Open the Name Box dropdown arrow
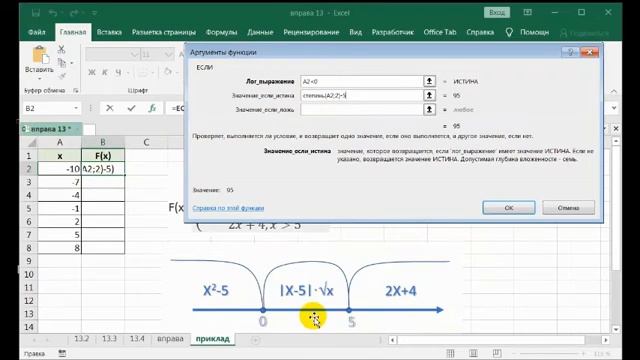The image size is (640, 360). (76, 108)
